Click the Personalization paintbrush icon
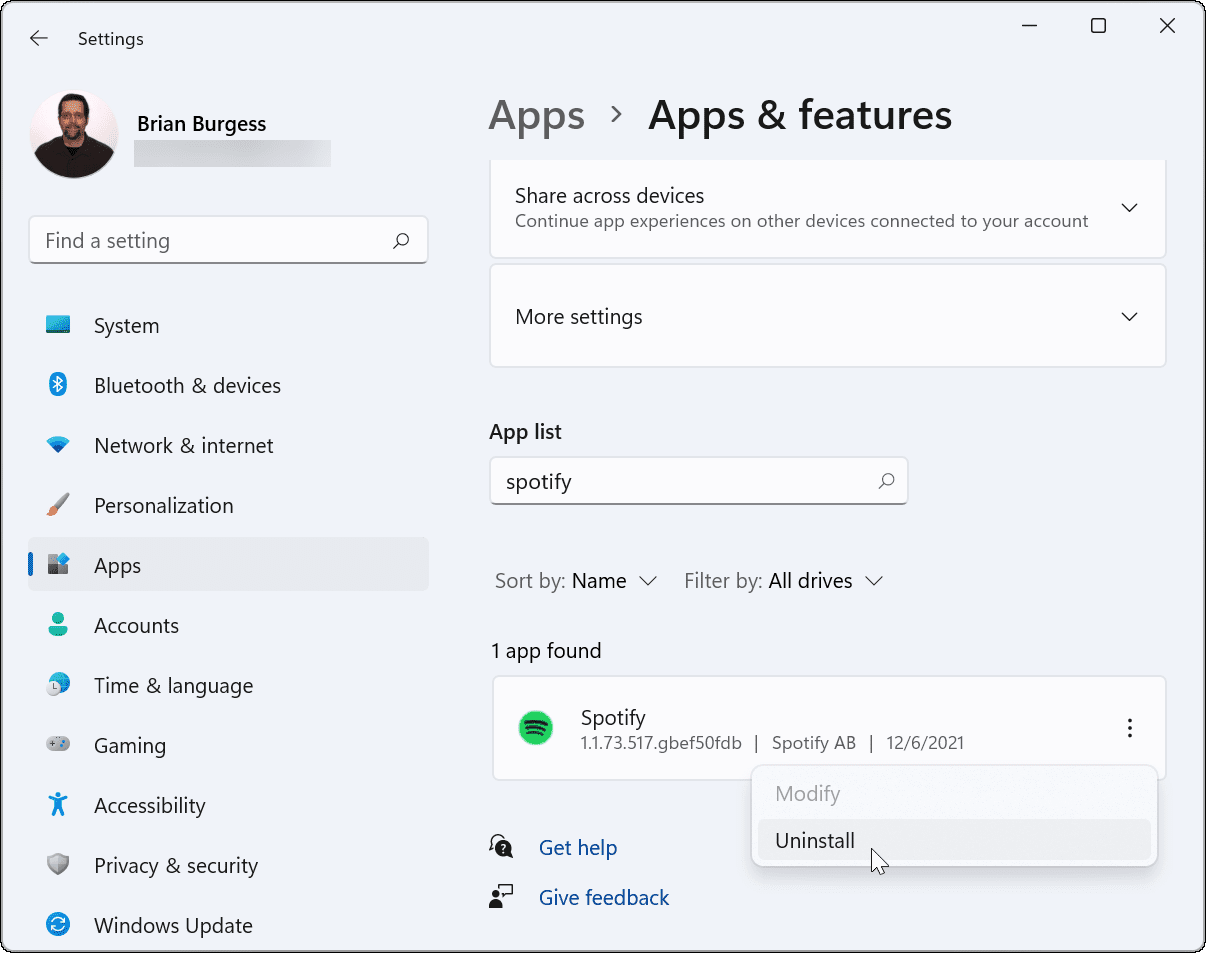1206x953 pixels. 58,505
